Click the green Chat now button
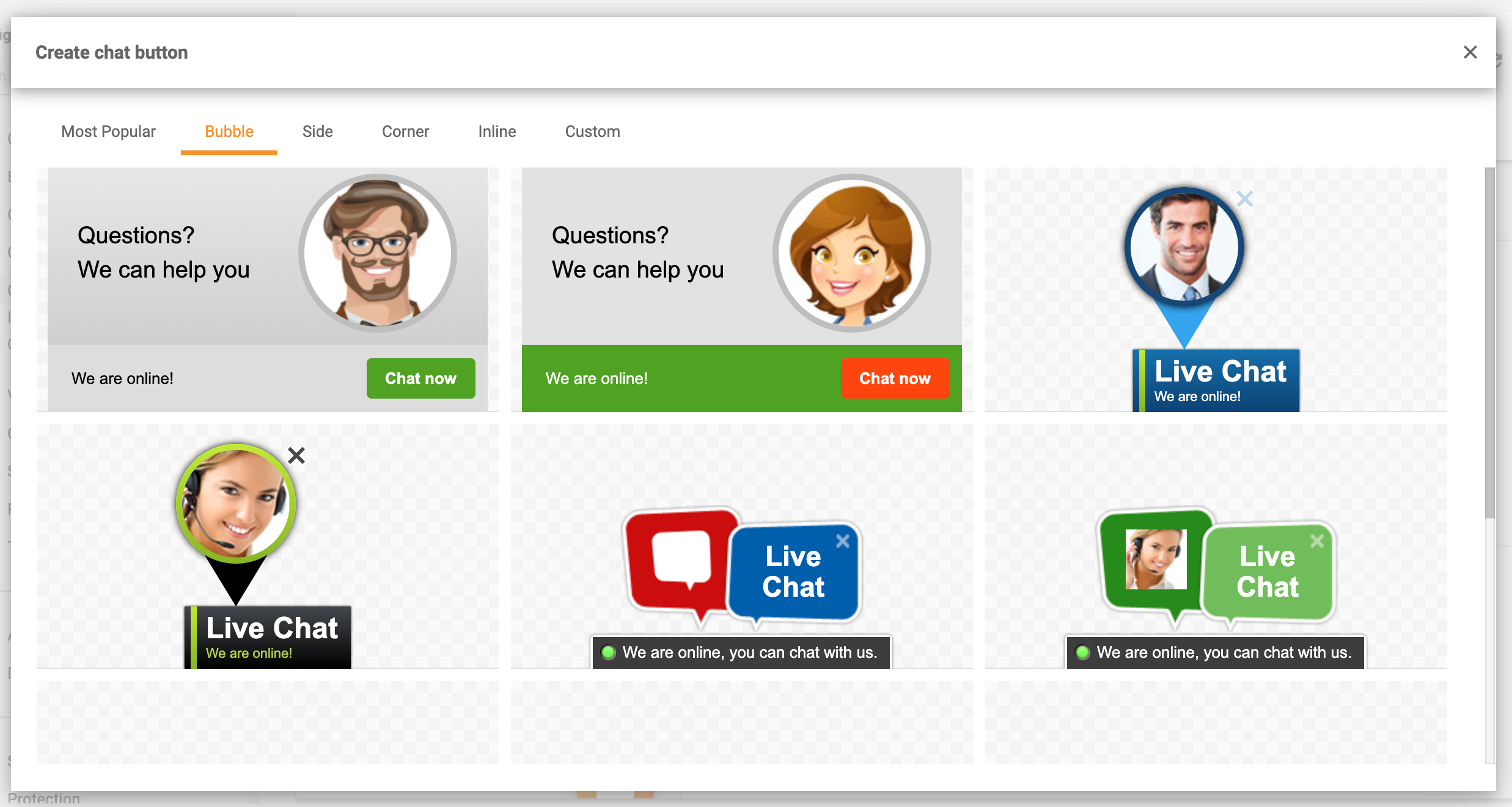The image size is (1512, 807). (420, 378)
